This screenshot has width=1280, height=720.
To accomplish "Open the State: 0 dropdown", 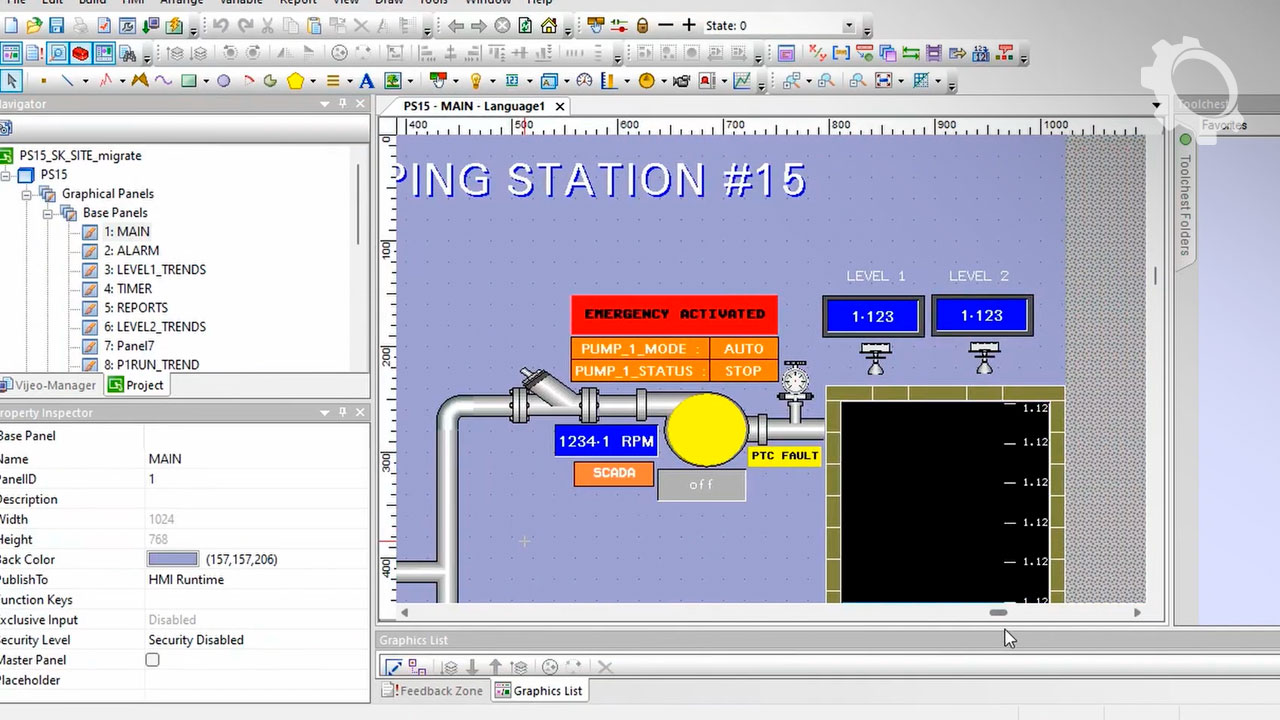I will tap(849, 25).
